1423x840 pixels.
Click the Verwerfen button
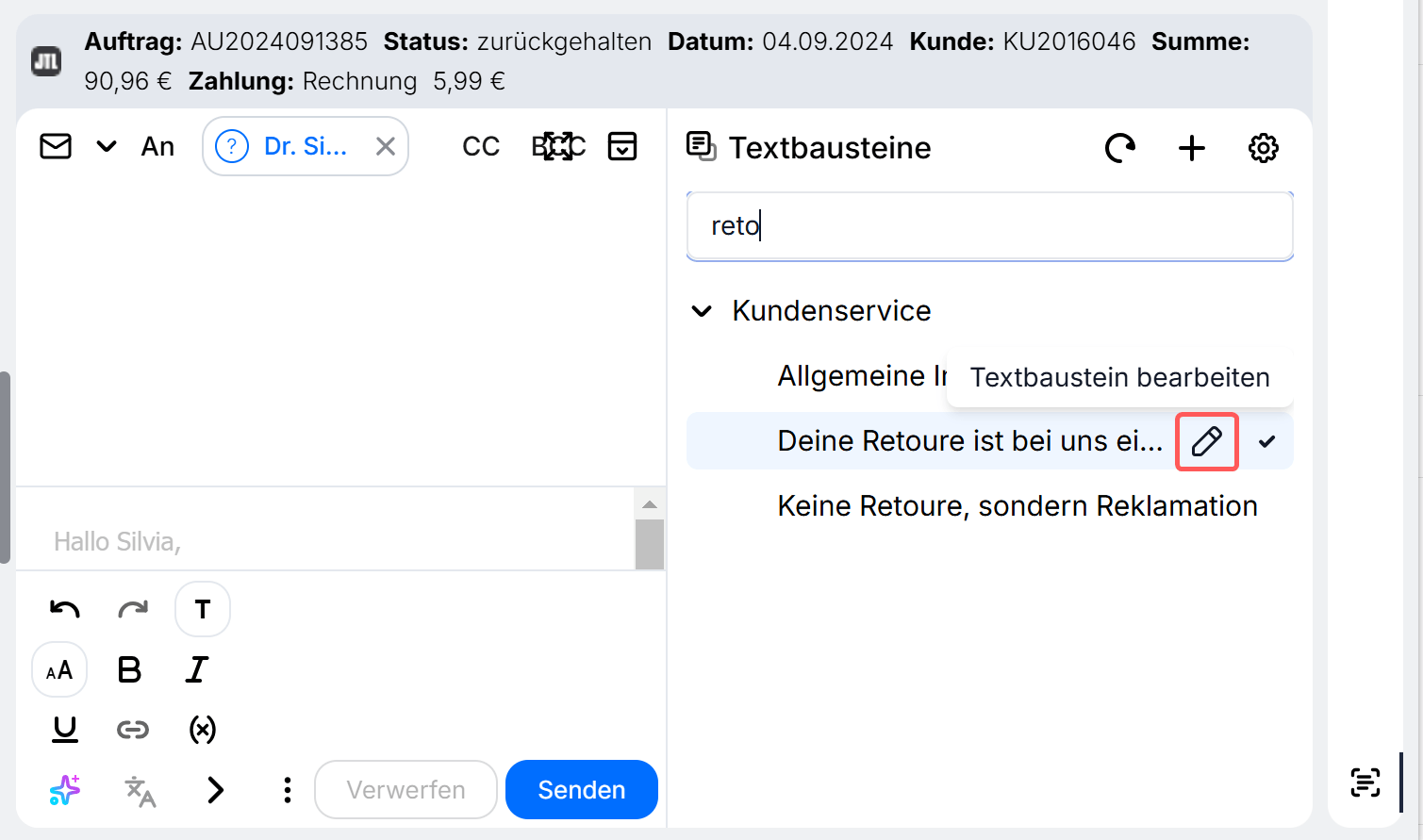tap(405, 790)
